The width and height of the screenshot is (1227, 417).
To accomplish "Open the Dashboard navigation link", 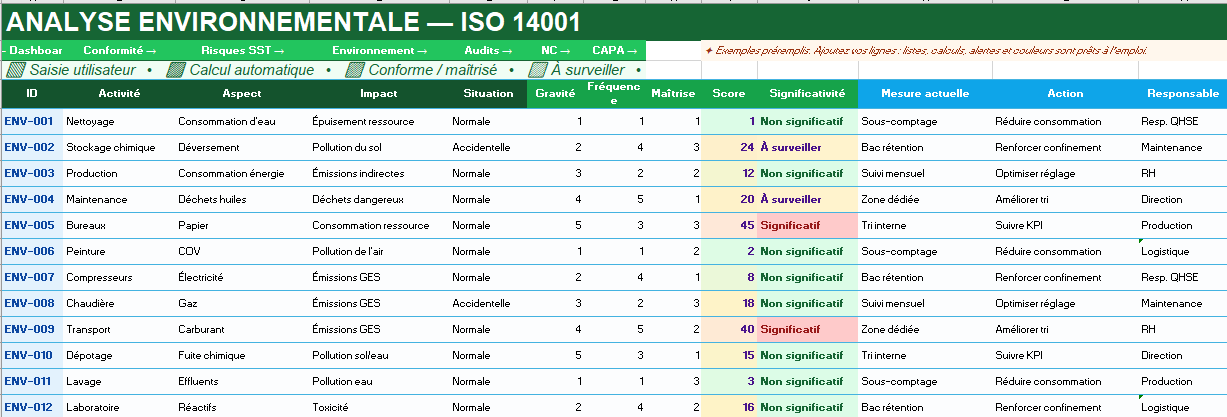I will click(x=32, y=50).
